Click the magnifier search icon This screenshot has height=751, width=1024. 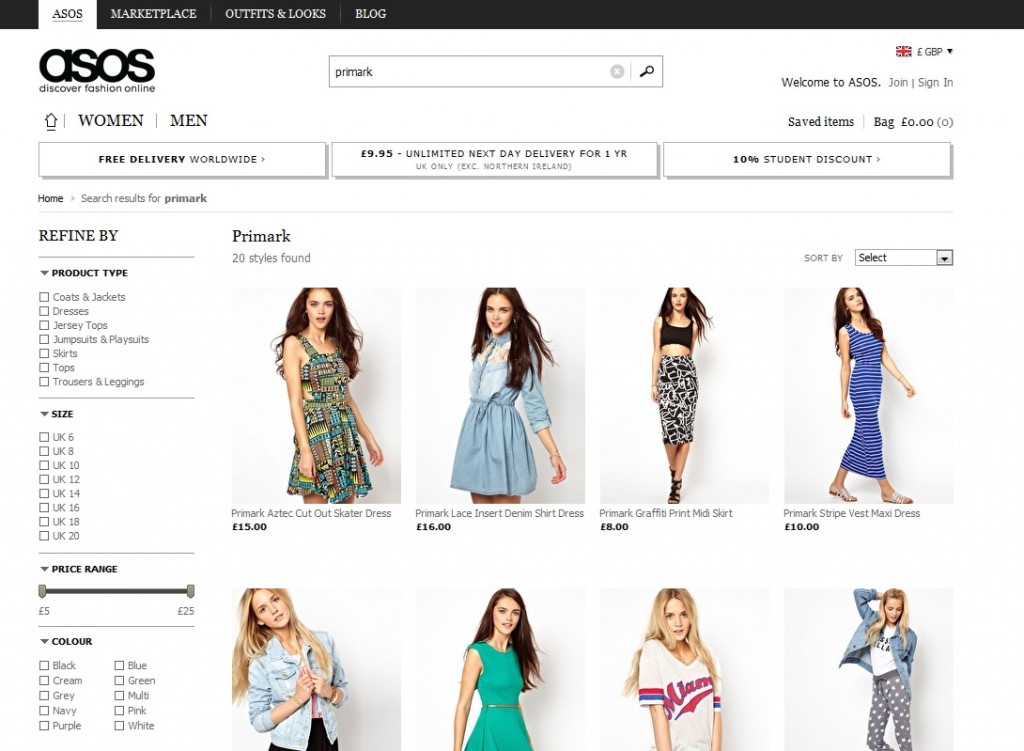[647, 72]
